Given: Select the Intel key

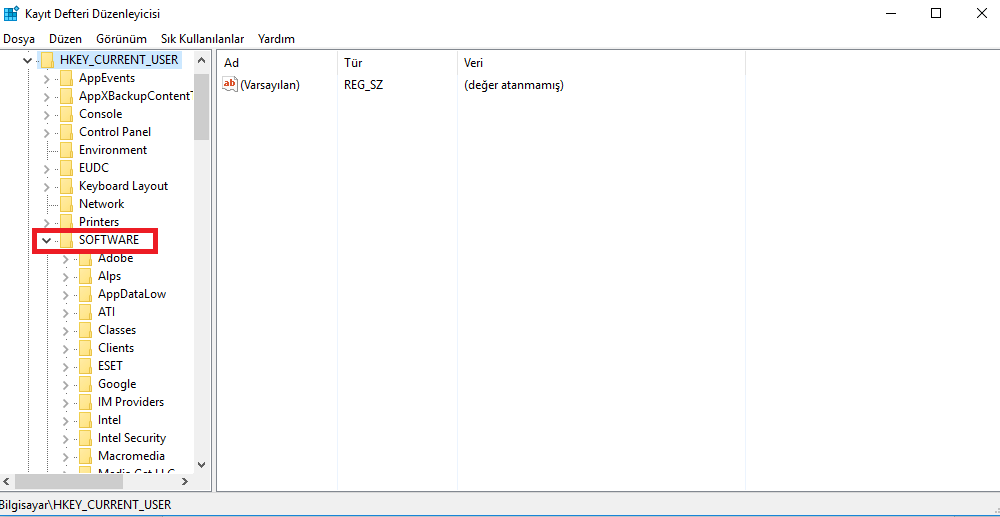Looking at the screenshot, I should [x=109, y=419].
